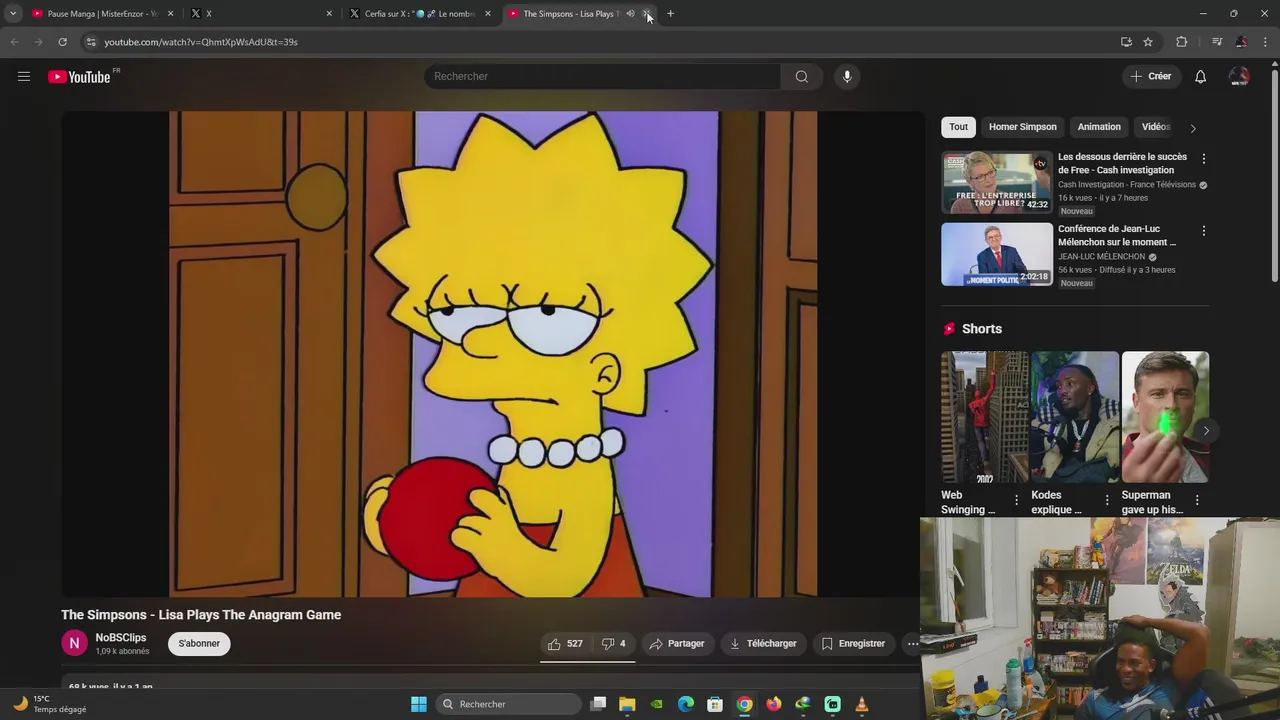Open the Cash Investigation Free video thumbnail
Viewport: 1280px width, 720px height.
(x=997, y=182)
